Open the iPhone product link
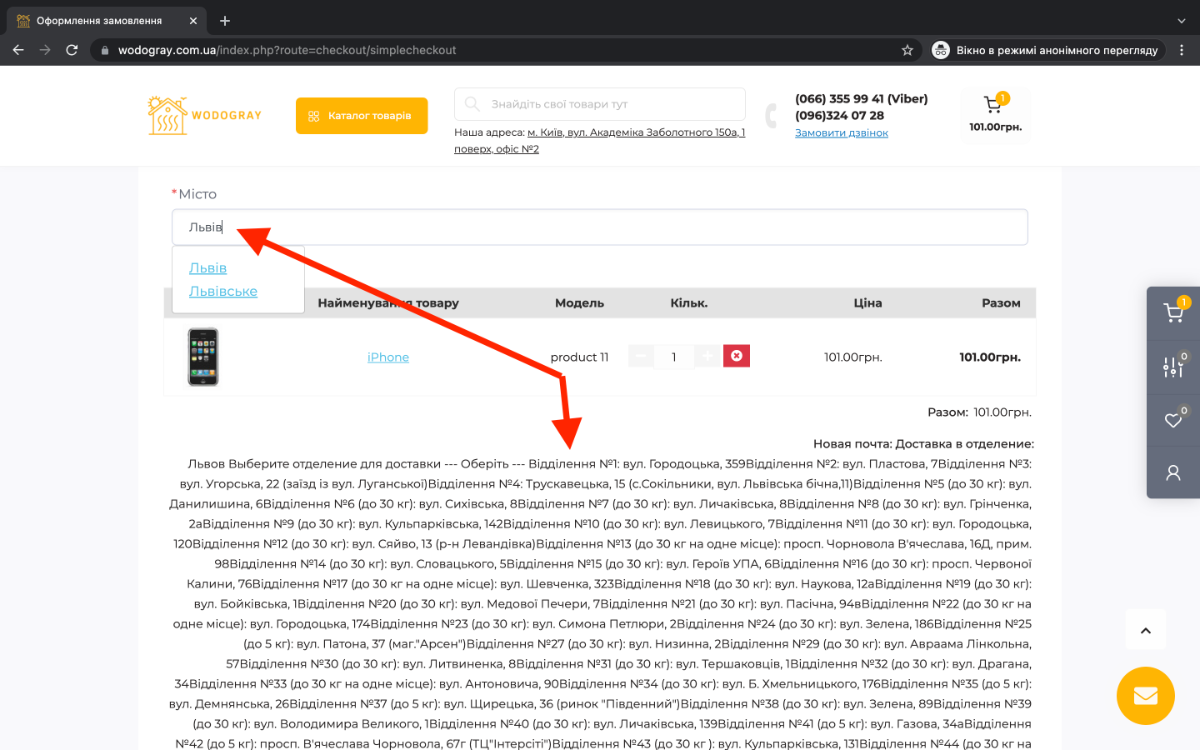 (x=388, y=357)
